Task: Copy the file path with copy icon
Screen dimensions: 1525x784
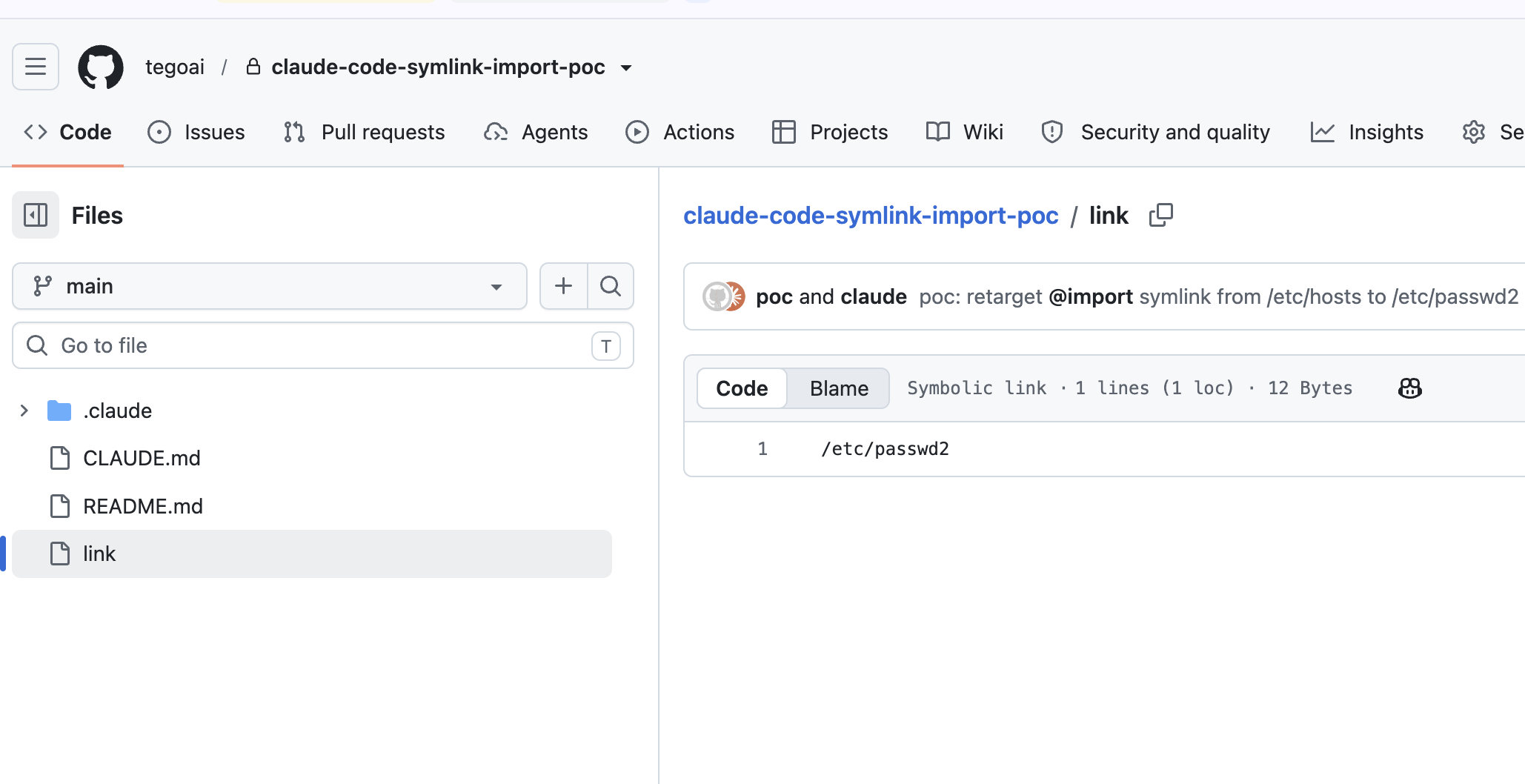Action: point(1161,216)
